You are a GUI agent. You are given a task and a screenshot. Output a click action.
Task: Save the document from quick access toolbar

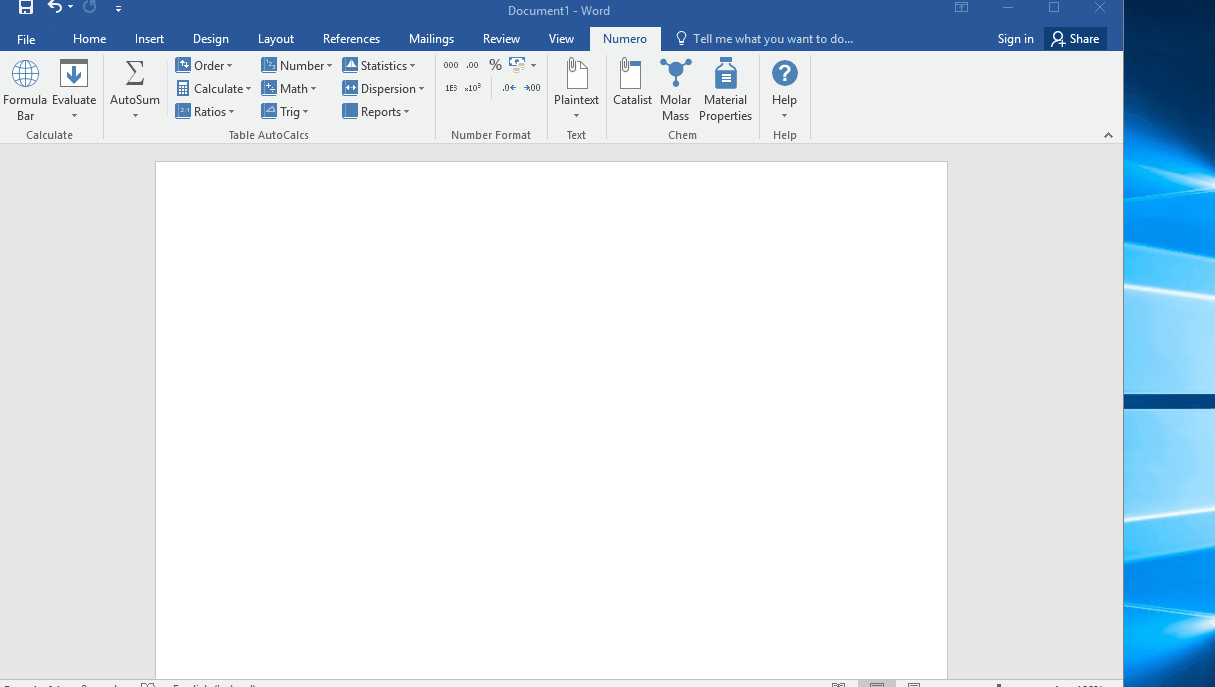[x=26, y=8]
